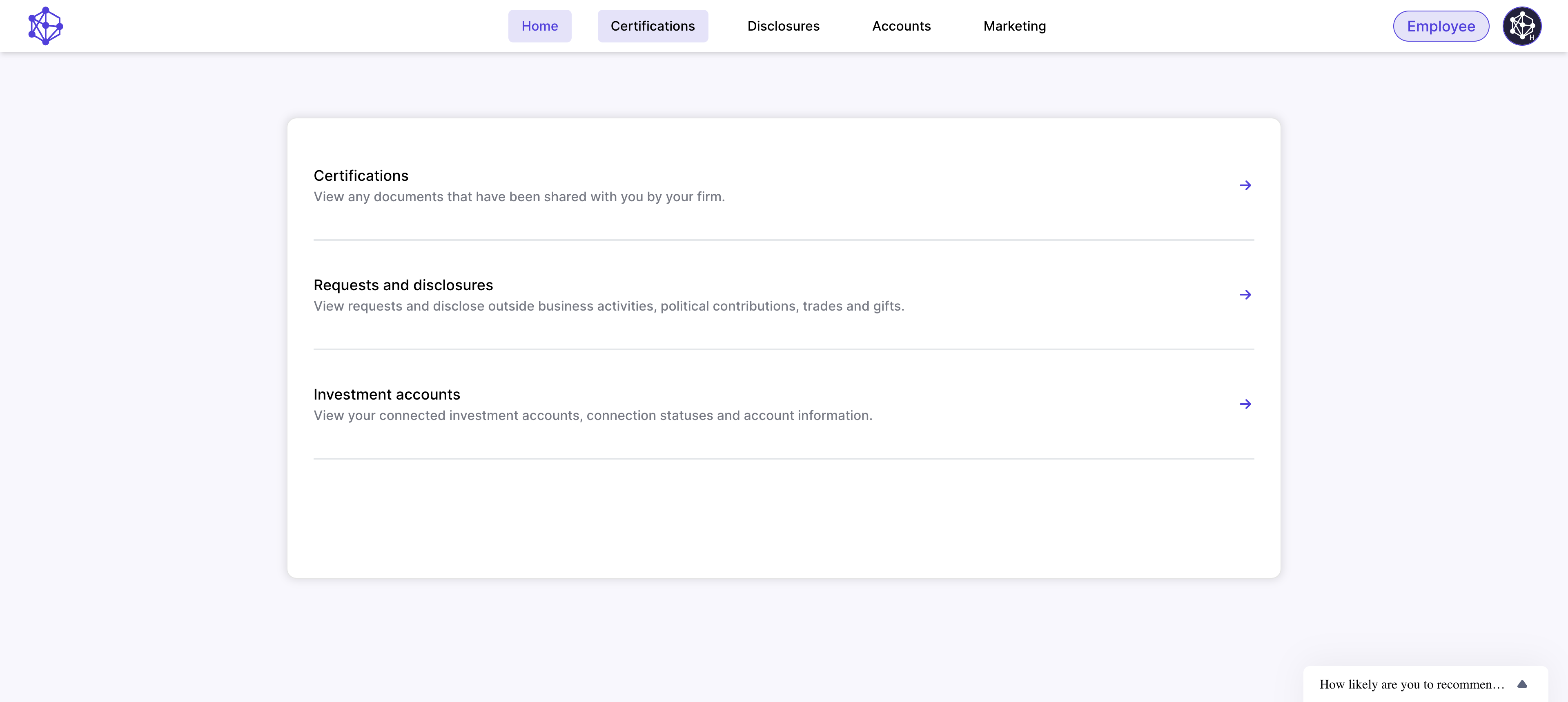Viewport: 1568px width, 702px height.
Task: Select the Home tab in navbar
Action: pos(539,25)
